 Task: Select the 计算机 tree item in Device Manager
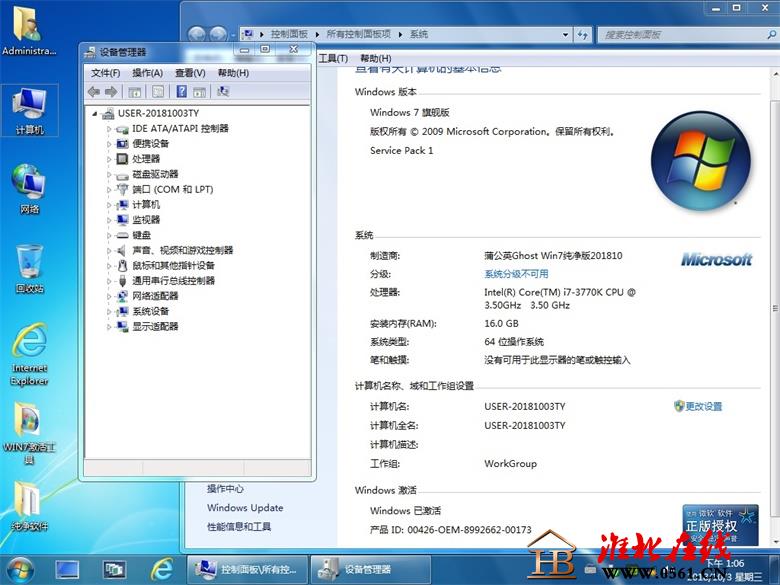146,205
